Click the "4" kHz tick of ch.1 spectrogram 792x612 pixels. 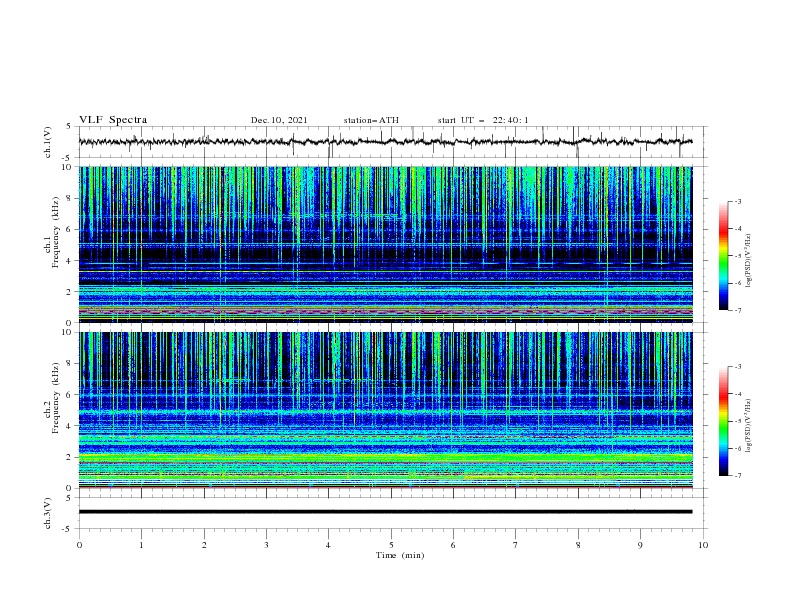70,261
